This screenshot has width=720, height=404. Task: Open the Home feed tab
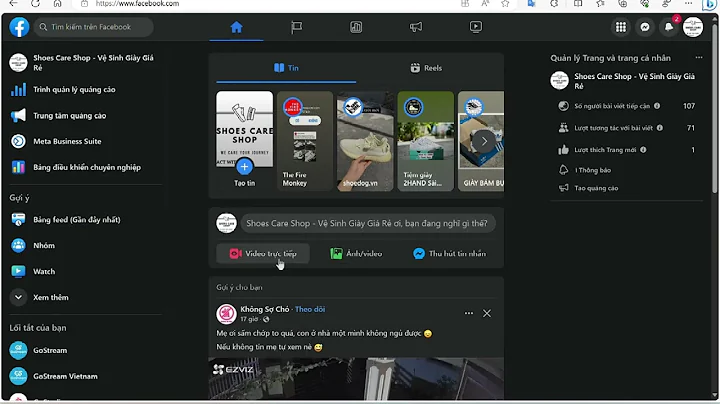236,28
